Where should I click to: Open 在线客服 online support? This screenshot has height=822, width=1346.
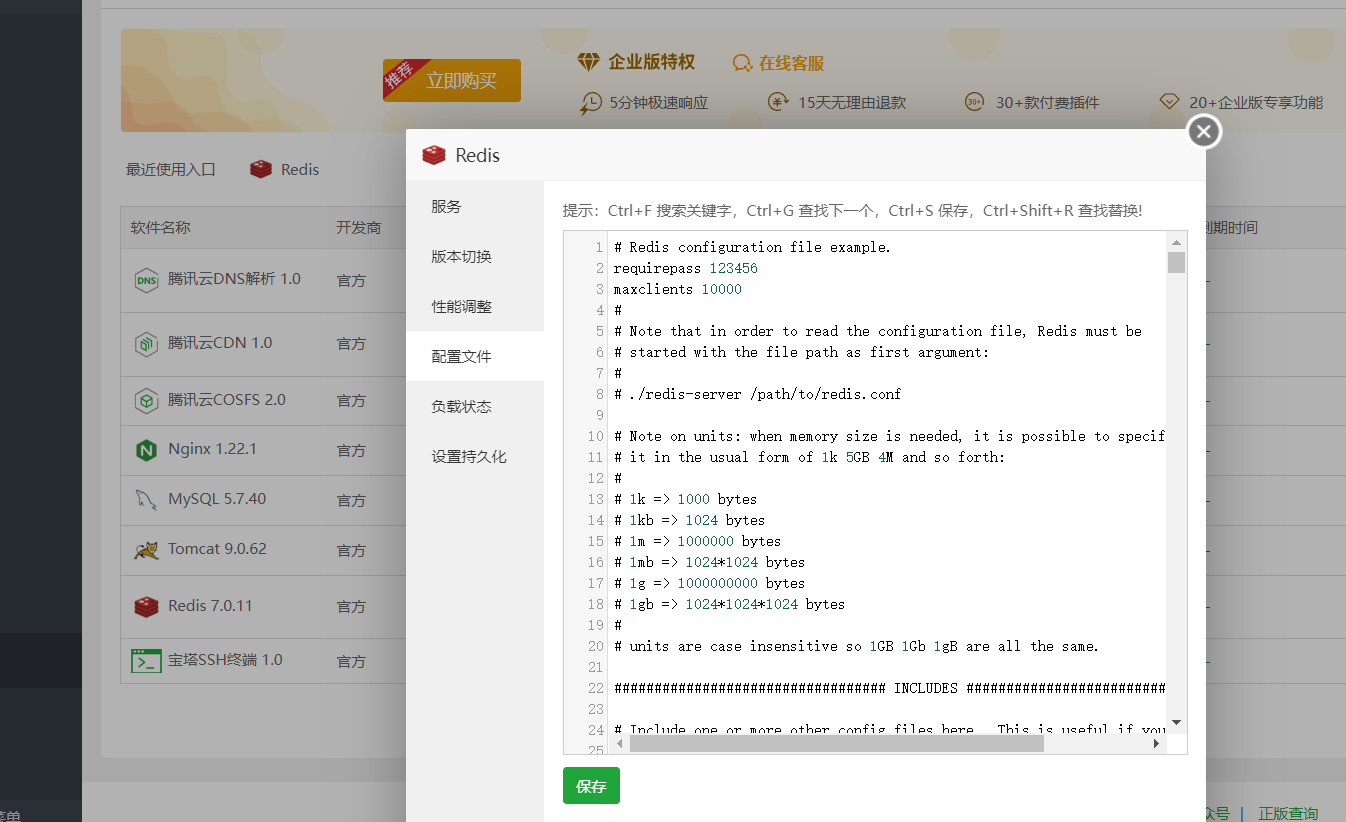[x=779, y=63]
